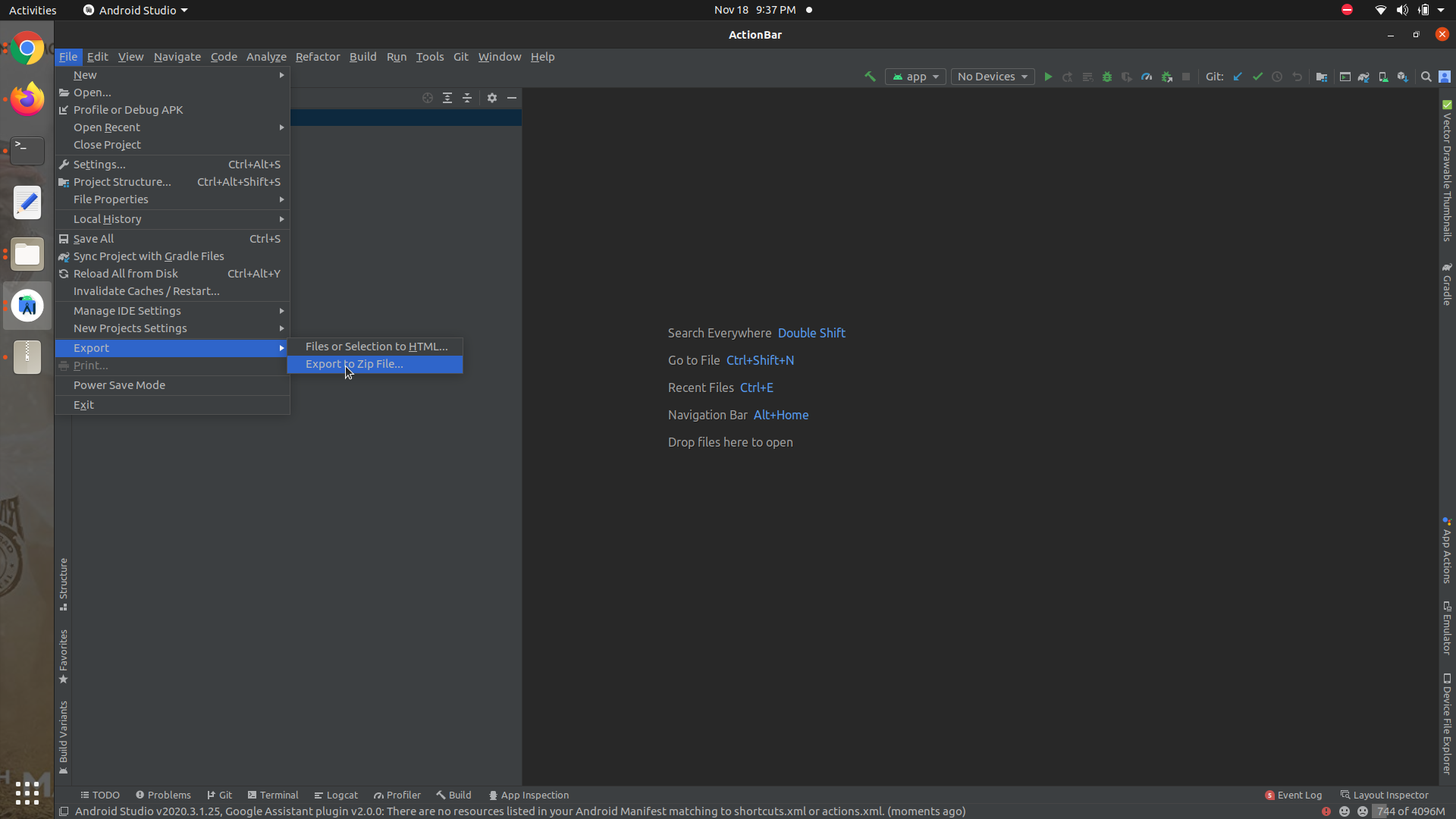
Task: Expand New Projects Settings submenu
Action: pyautogui.click(x=172, y=328)
